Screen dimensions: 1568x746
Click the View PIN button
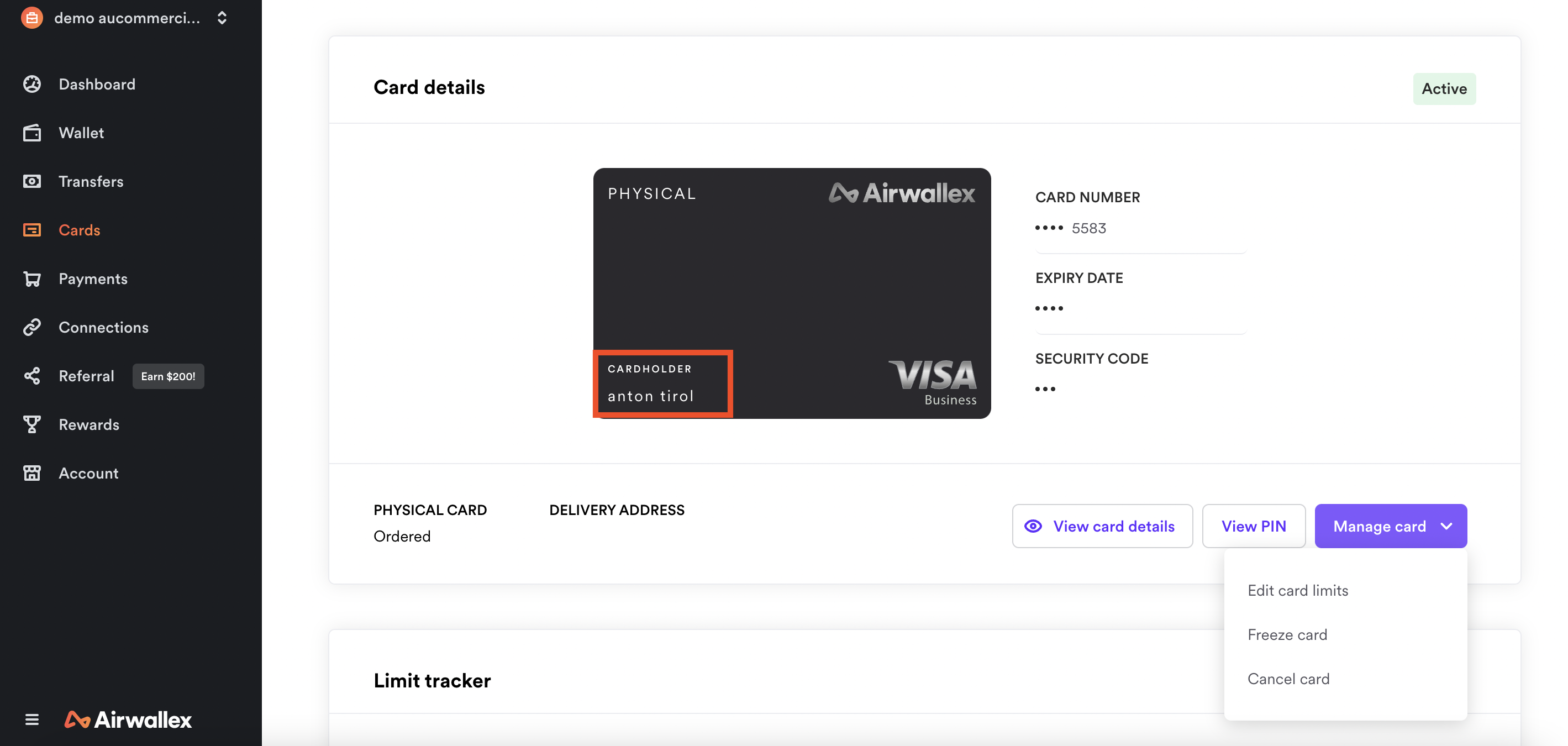click(1253, 525)
